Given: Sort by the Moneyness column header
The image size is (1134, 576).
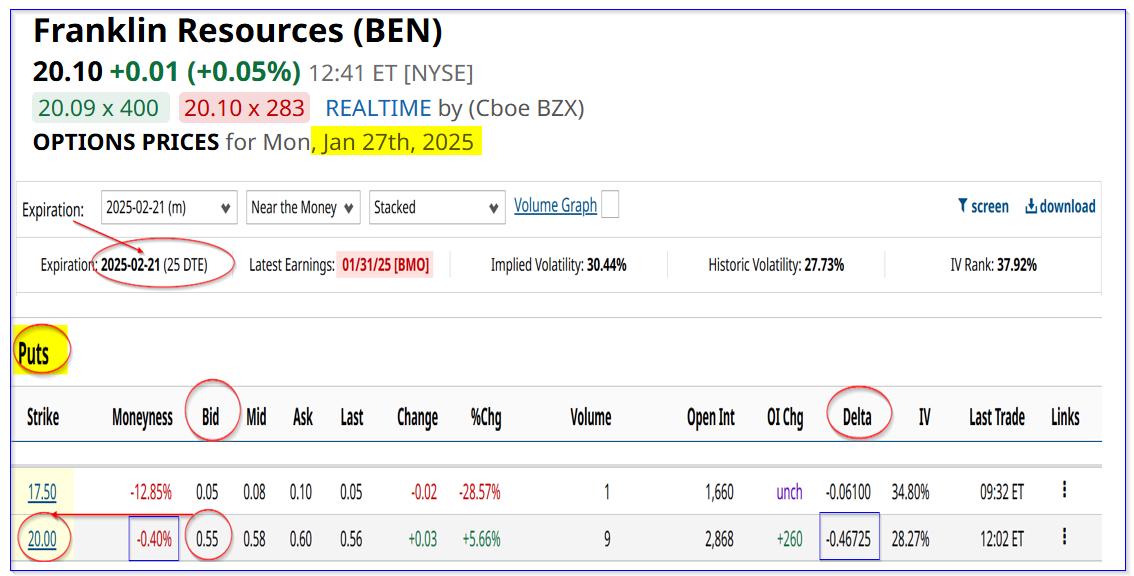Looking at the screenshot, I should (x=142, y=417).
